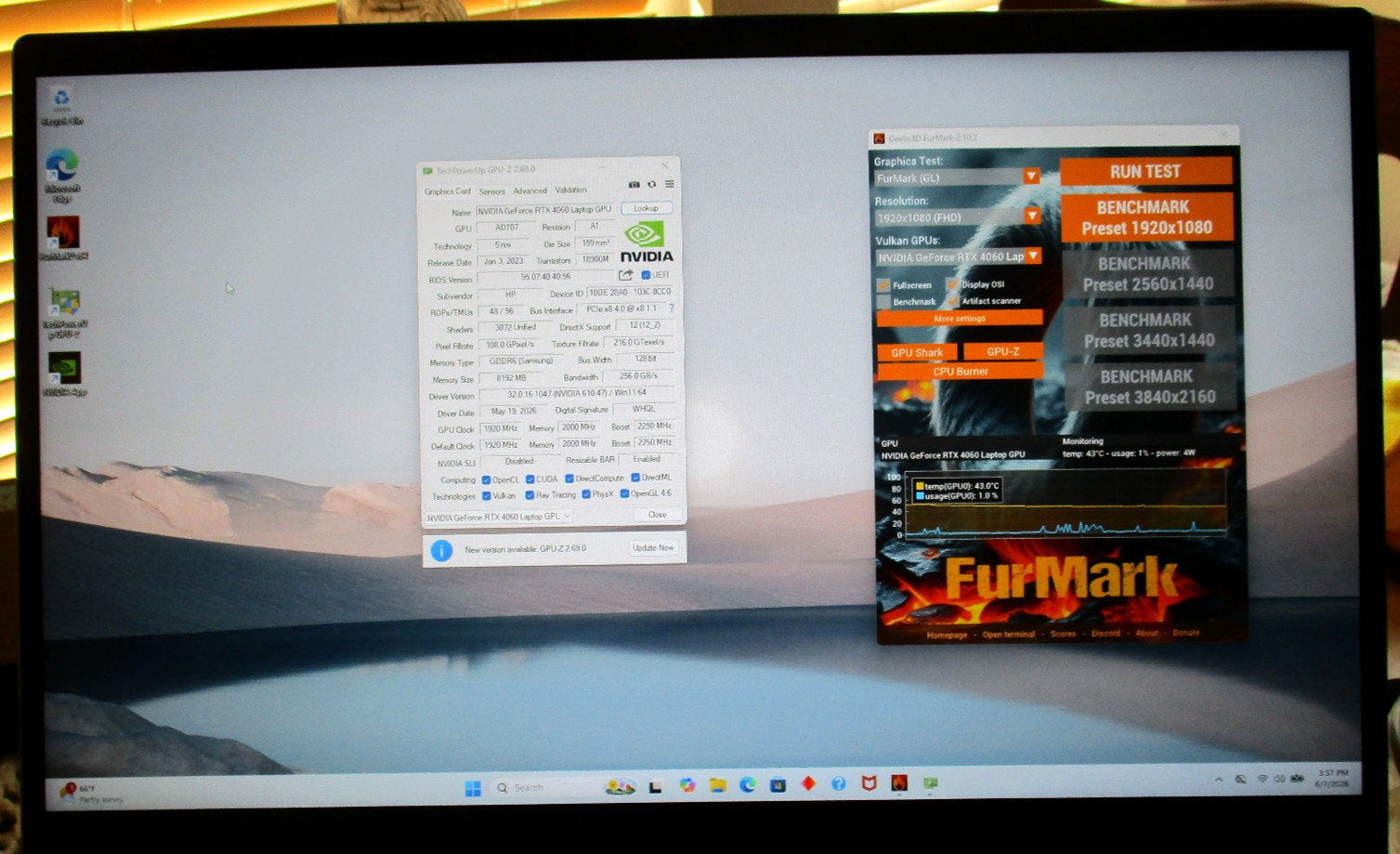Click the taskbar clock and date
This screenshot has width=1400, height=854.
pos(1332,779)
